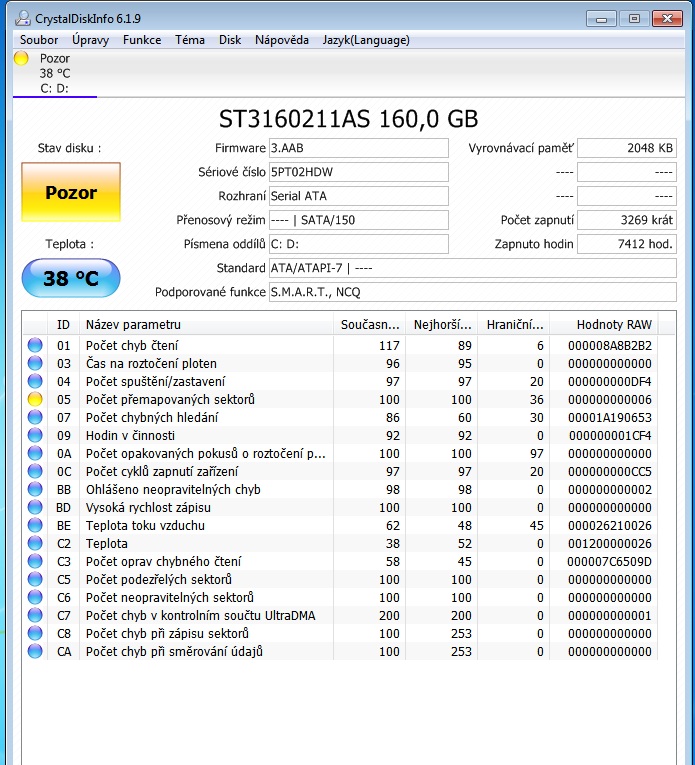Image resolution: width=695 pixels, height=765 pixels.
Task: Click RAW value 000007C6509D
Action: click(610, 562)
